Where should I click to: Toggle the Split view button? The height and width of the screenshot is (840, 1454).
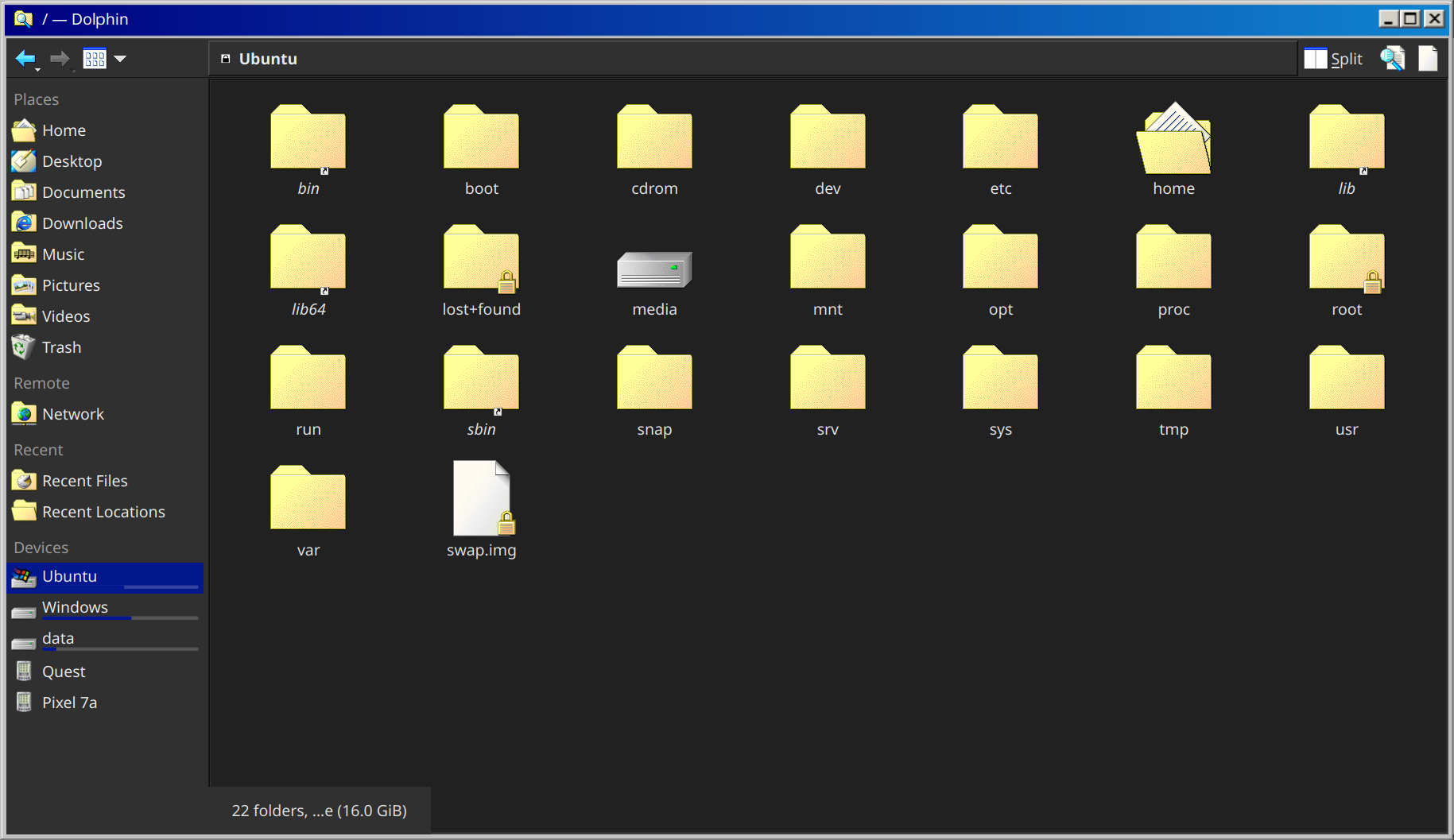click(x=1333, y=58)
